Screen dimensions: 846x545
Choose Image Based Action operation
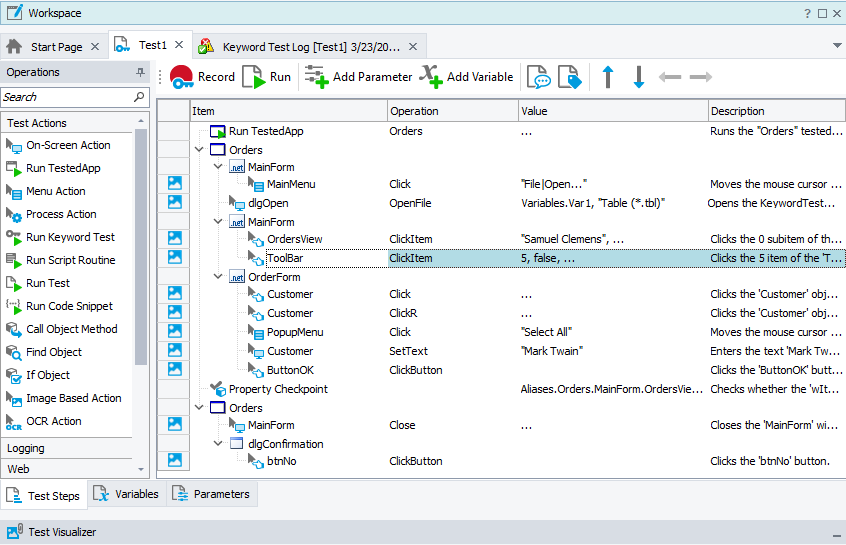click(73, 398)
